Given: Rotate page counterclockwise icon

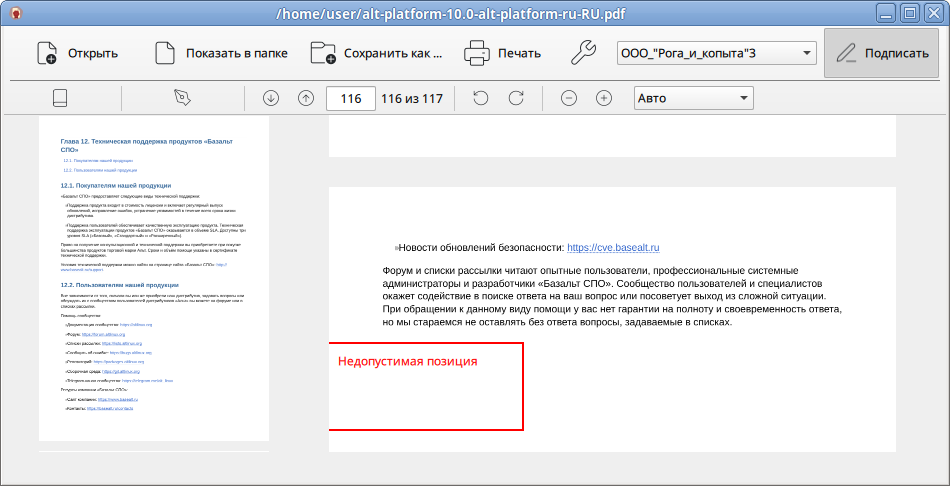Looking at the screenshot, I should pyautogui.click(x=480, y=98).
